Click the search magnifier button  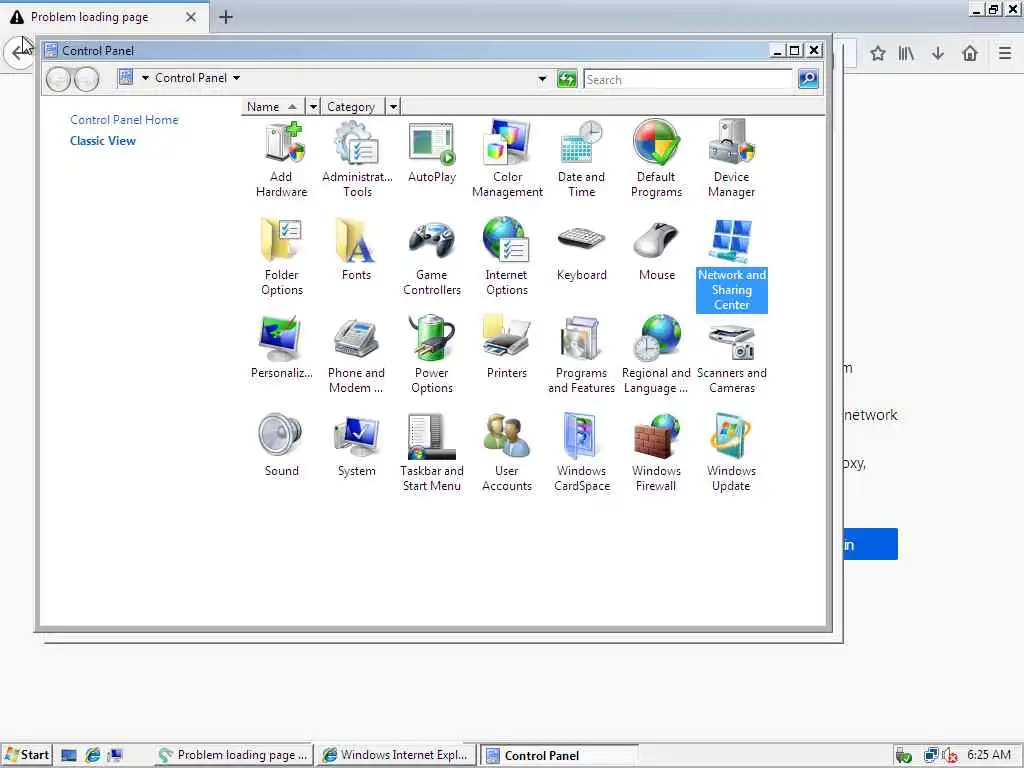pos(808,79)
